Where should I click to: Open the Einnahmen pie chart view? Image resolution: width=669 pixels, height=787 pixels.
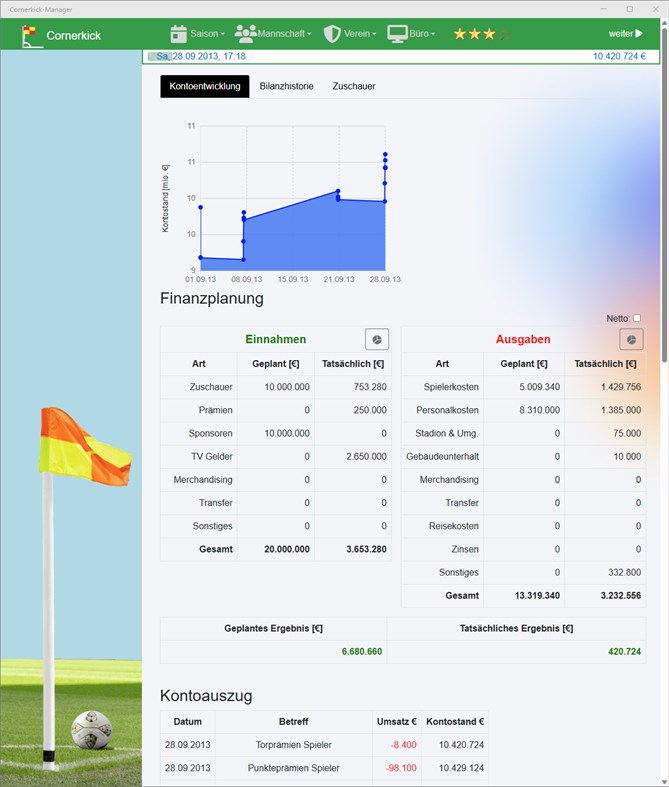tap(377, 340)
